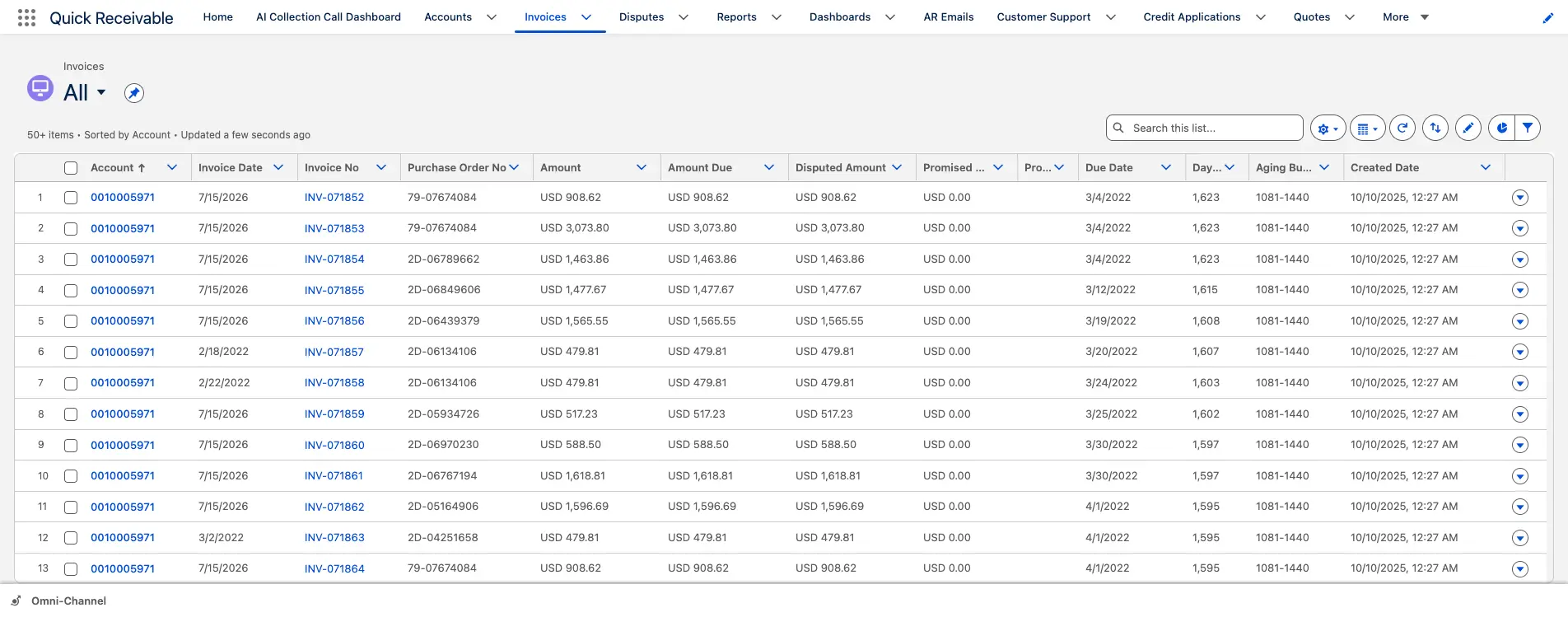Pin the All list view
This screenshot has height=617, width=1568.
click(x=134, y=93)
